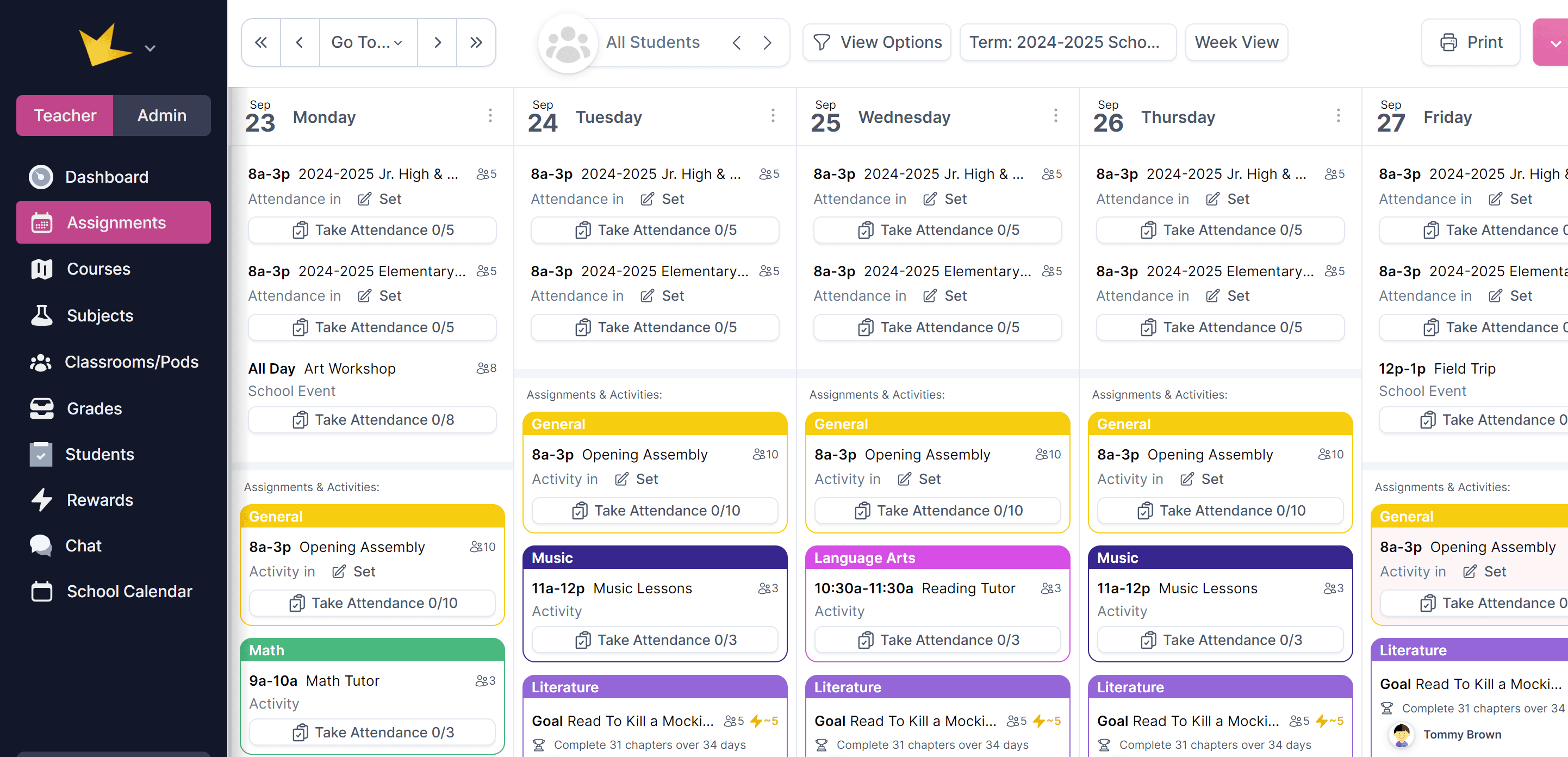
Task: Take Attendance 0/8 for Art Workshop
Action: click(372, 420)
